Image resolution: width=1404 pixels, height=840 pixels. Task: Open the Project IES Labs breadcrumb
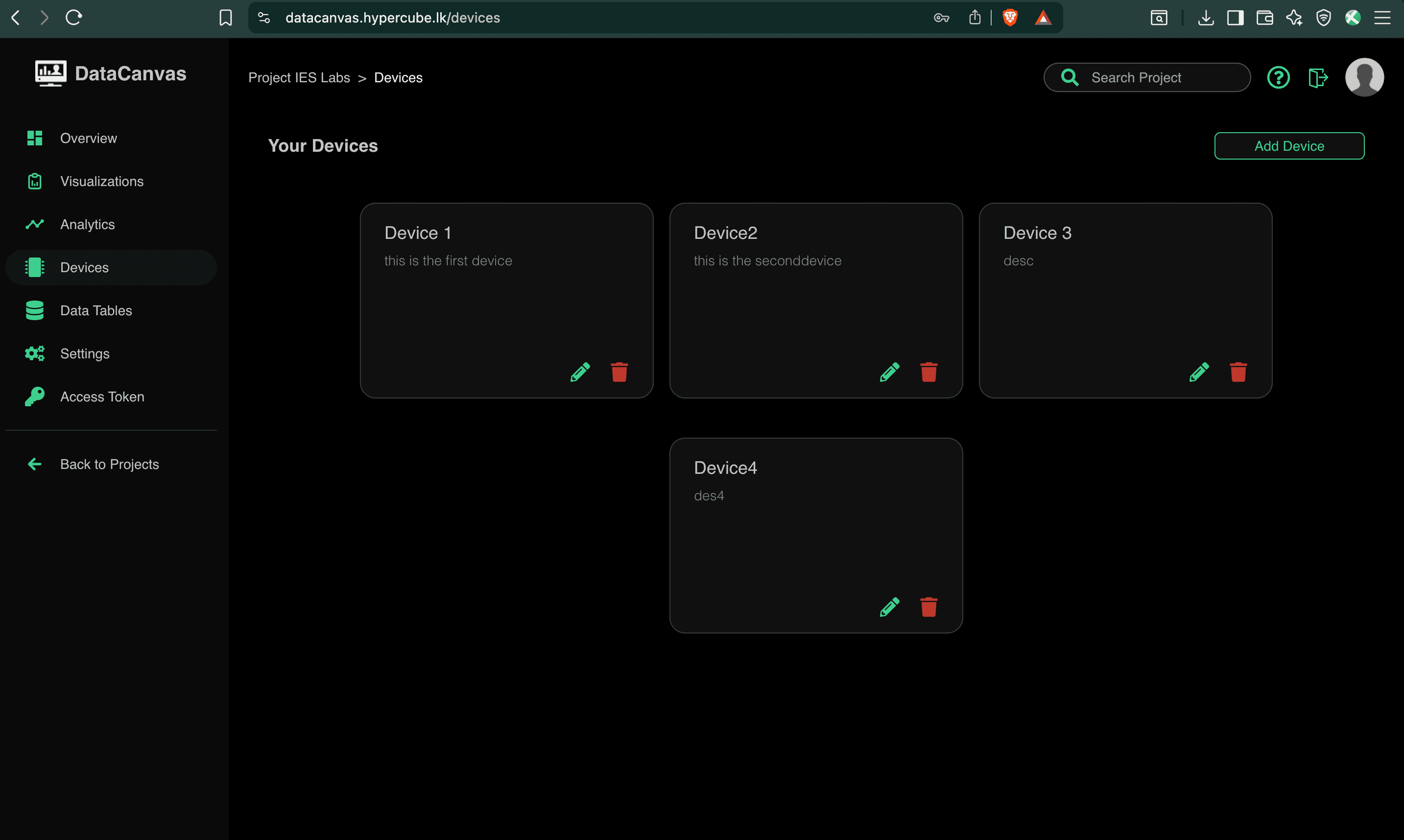(299, 77)
